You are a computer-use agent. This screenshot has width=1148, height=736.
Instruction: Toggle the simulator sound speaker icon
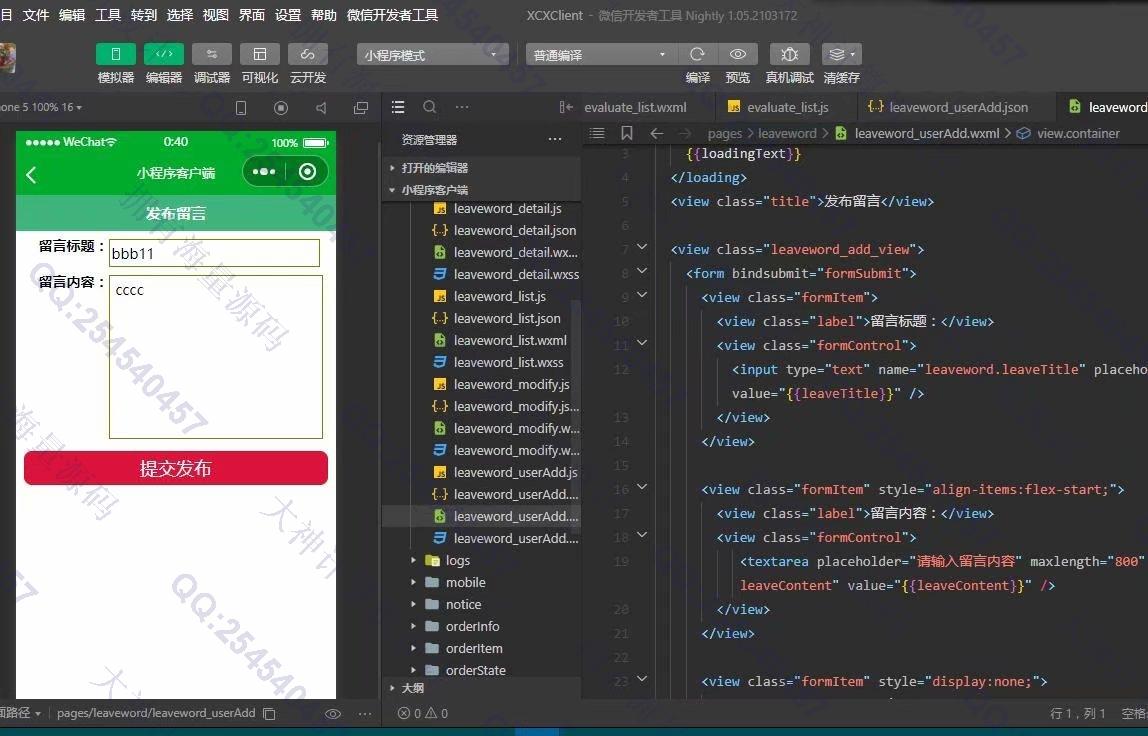(321, 108)
